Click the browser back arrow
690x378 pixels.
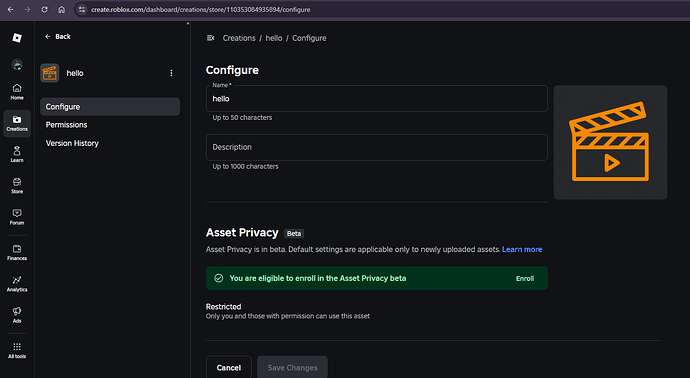[x=11, y=9]
